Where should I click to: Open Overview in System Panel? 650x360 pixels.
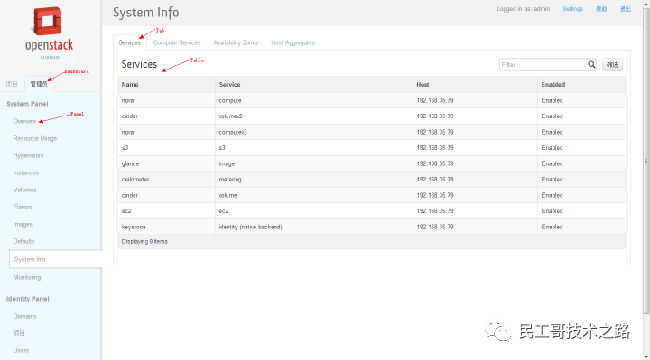[x=25, y=121]
